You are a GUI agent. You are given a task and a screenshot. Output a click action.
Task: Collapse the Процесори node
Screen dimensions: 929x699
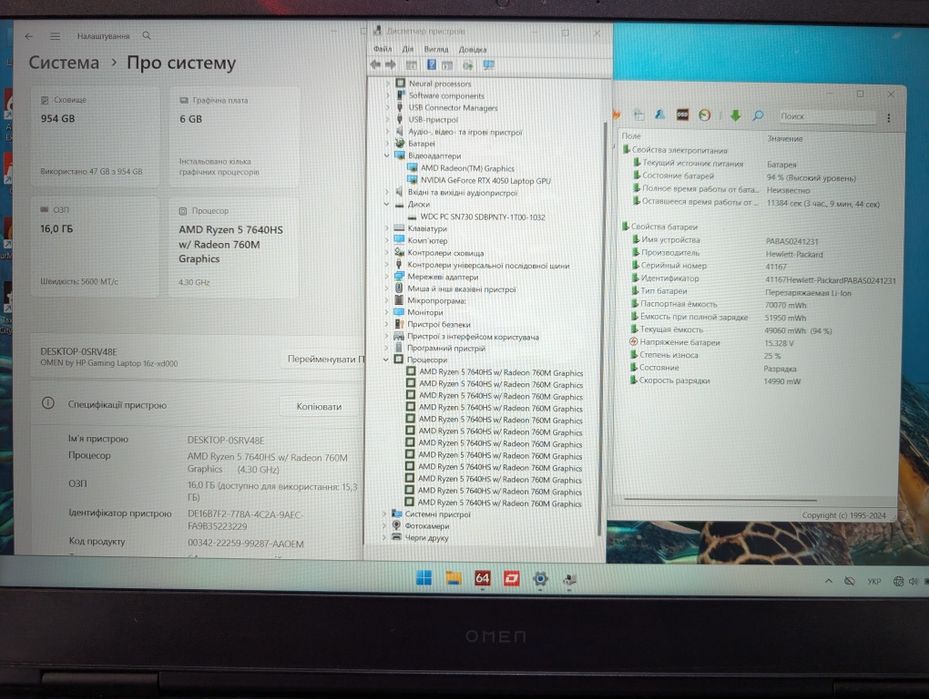pyautogui.click(x=386, y=360)
